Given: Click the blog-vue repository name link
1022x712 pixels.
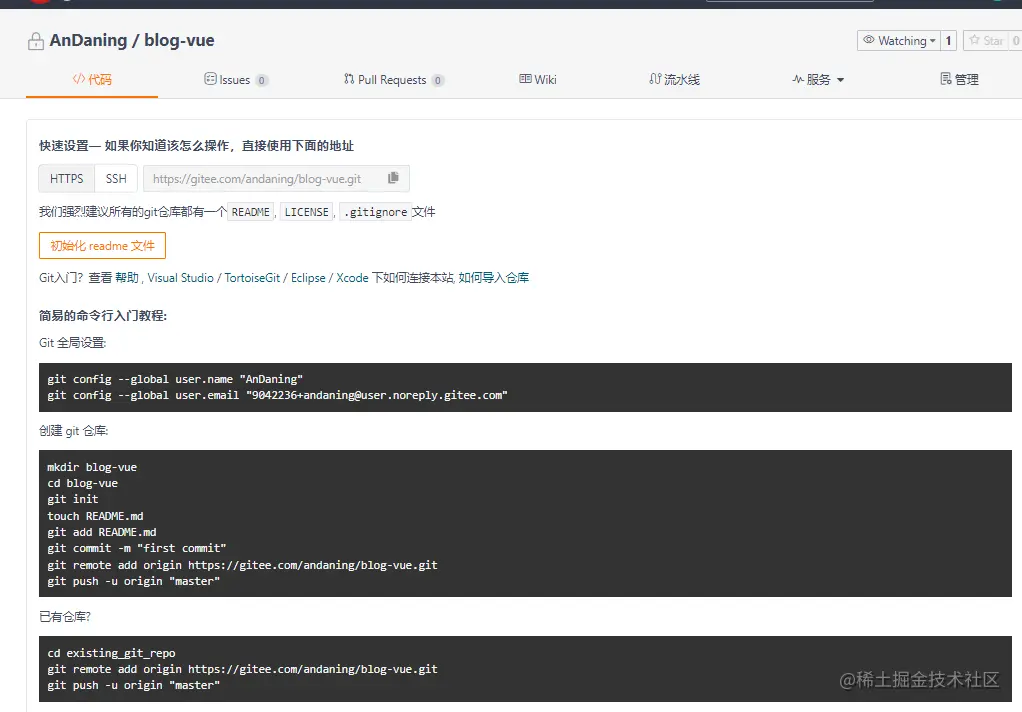Looking at the screenshot, I should pos(179,40).
